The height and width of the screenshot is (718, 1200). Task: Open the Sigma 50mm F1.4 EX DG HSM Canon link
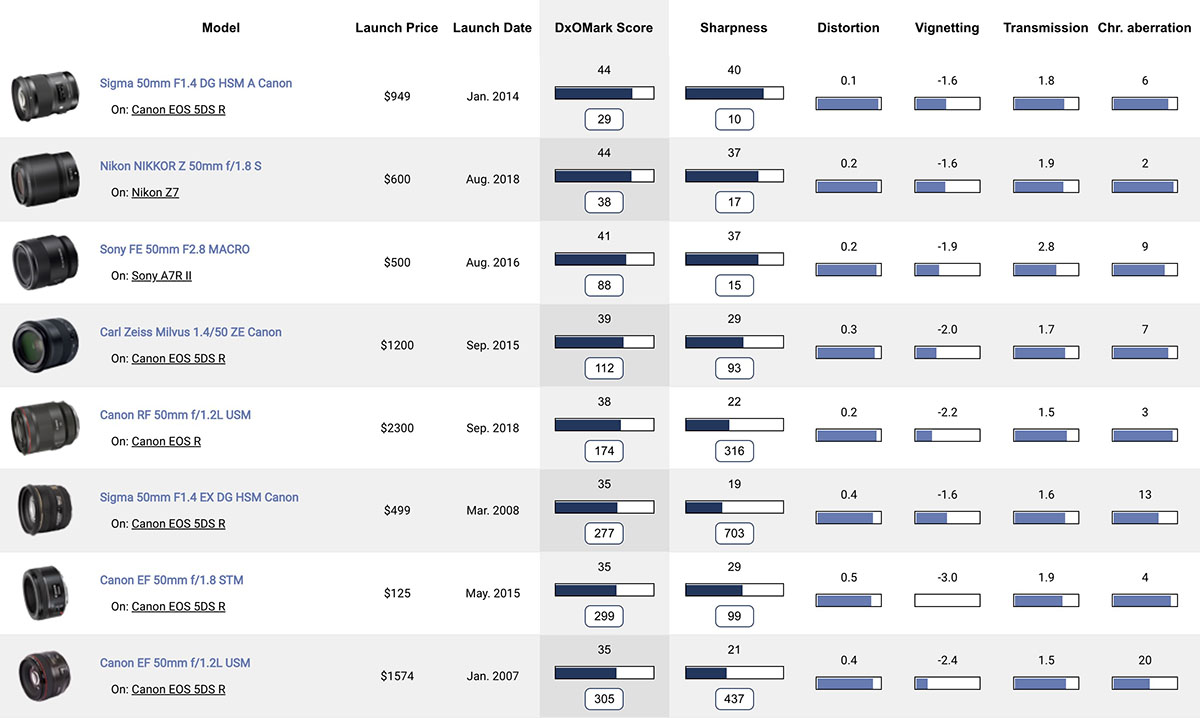pyautogui.click(x=199, y=497)
